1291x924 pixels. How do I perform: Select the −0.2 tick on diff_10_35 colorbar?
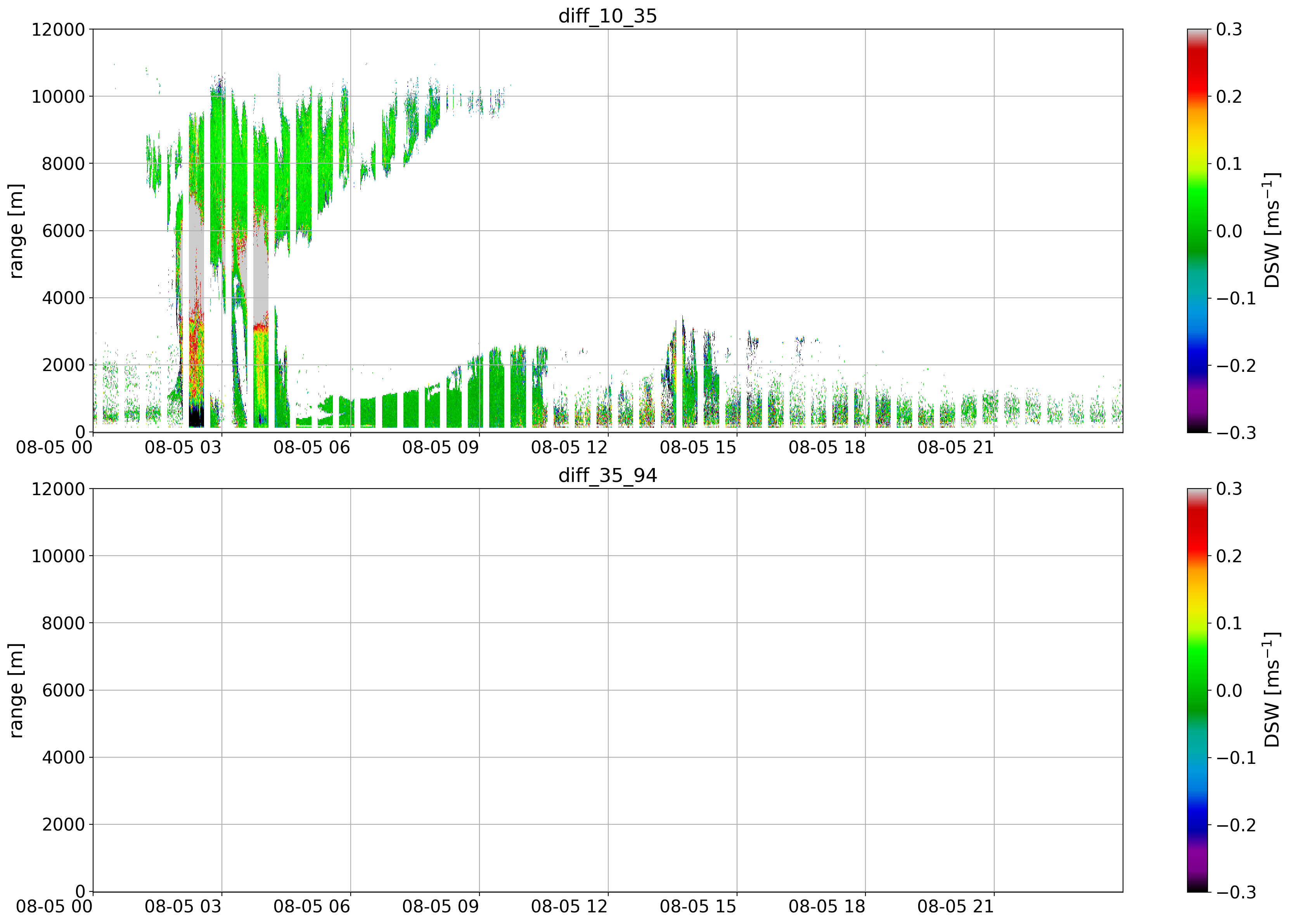(1236, 365)
